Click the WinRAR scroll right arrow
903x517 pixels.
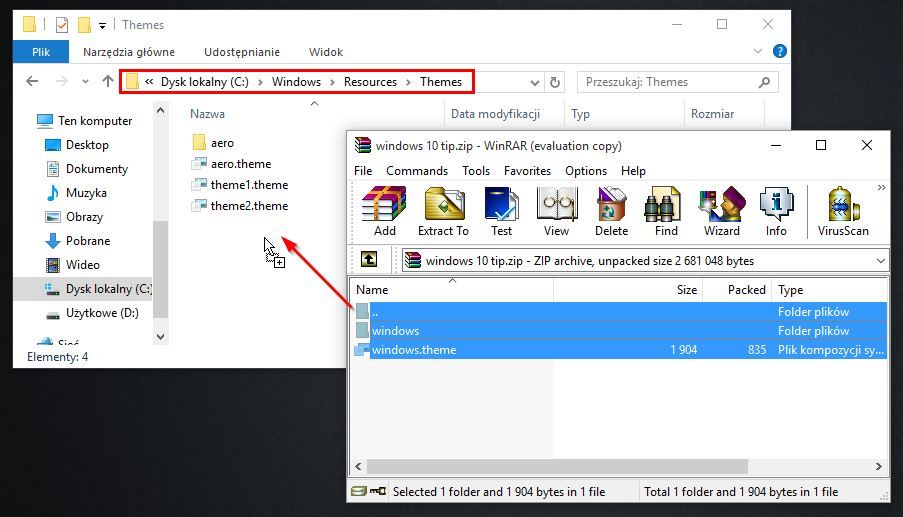pos(879,466)
